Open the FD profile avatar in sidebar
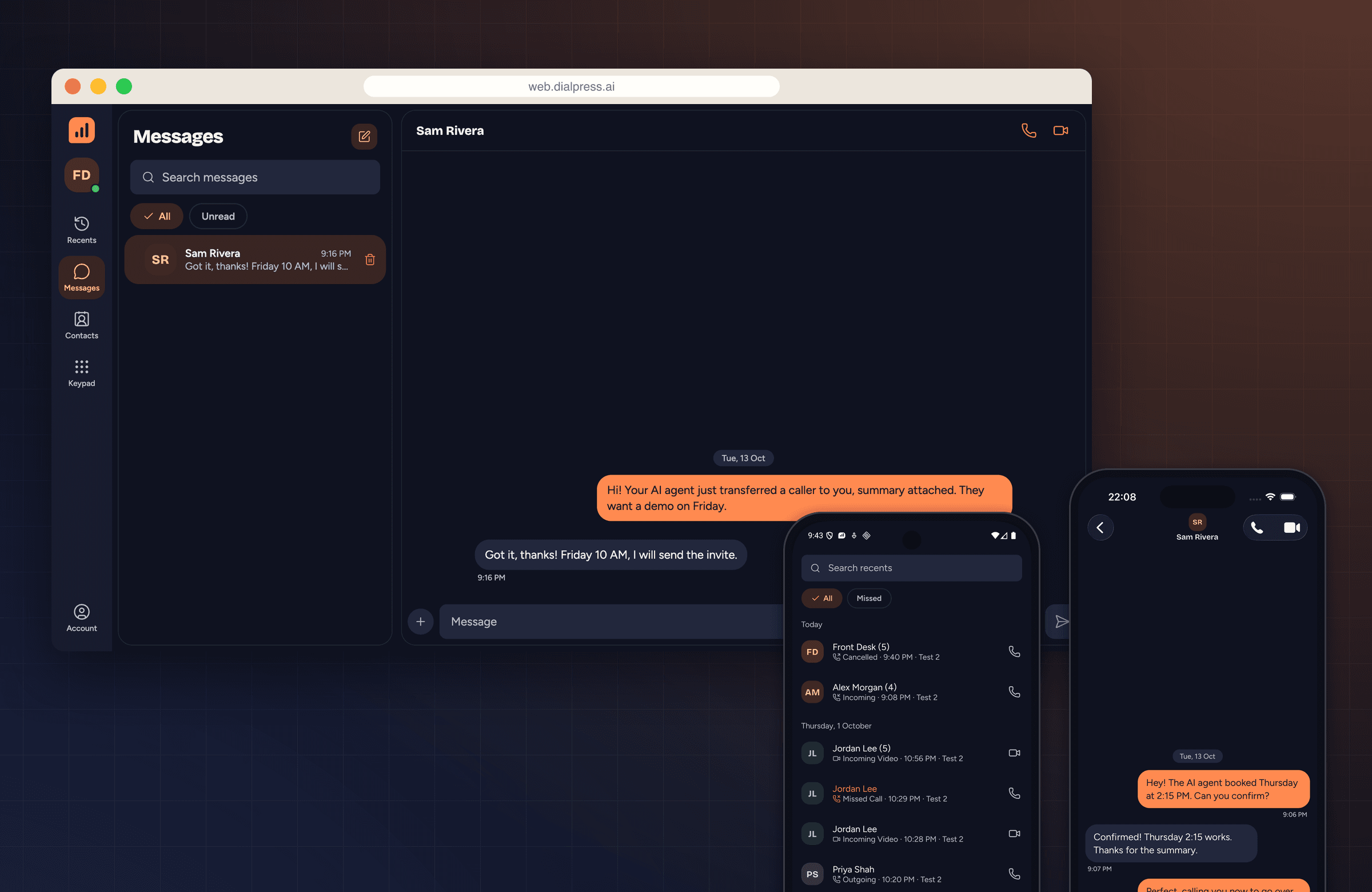This screenshot has height=892, width=1372. point(81,176)
